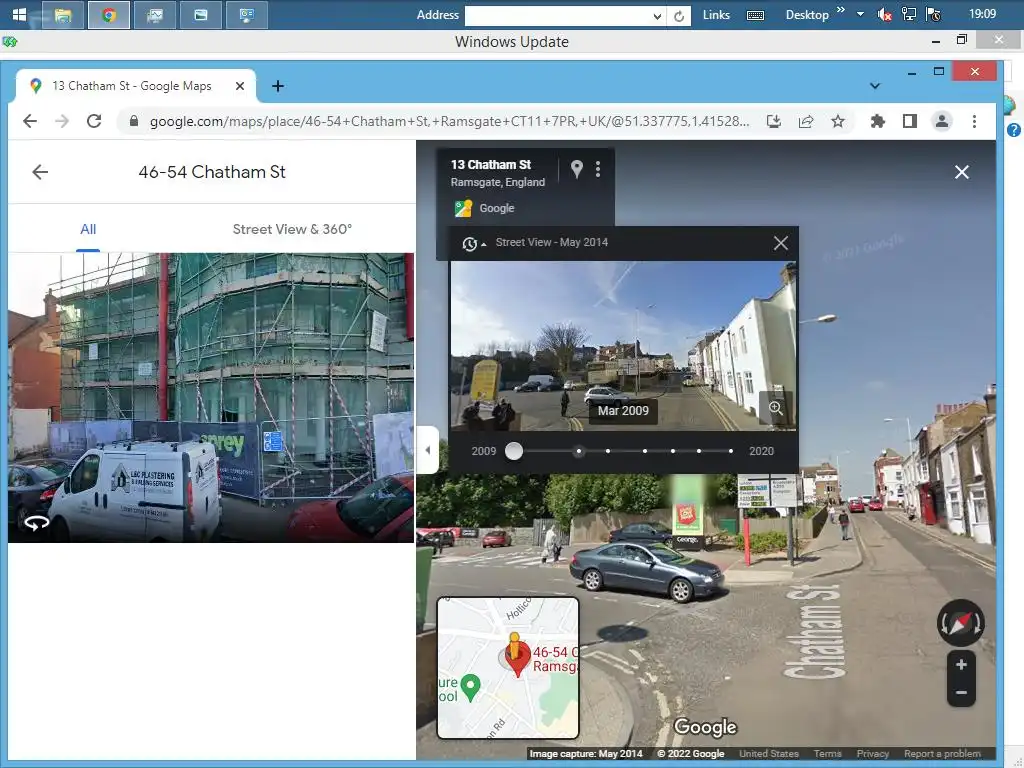Toggle the Street View time travel clock icon
Screen dimensions: 1024x768
click(470, 244)
